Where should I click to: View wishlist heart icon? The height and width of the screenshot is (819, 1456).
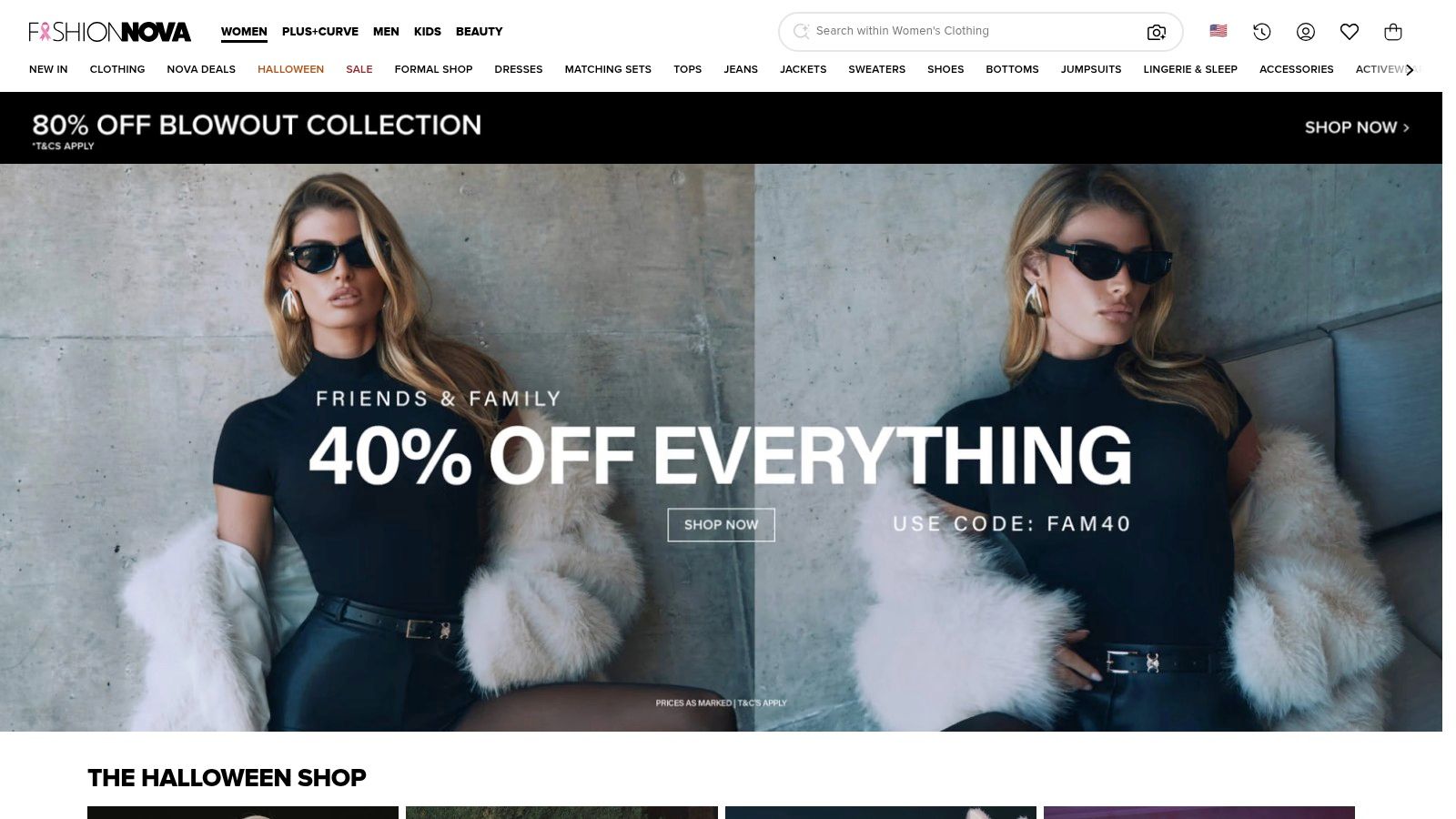[1349, 32]
